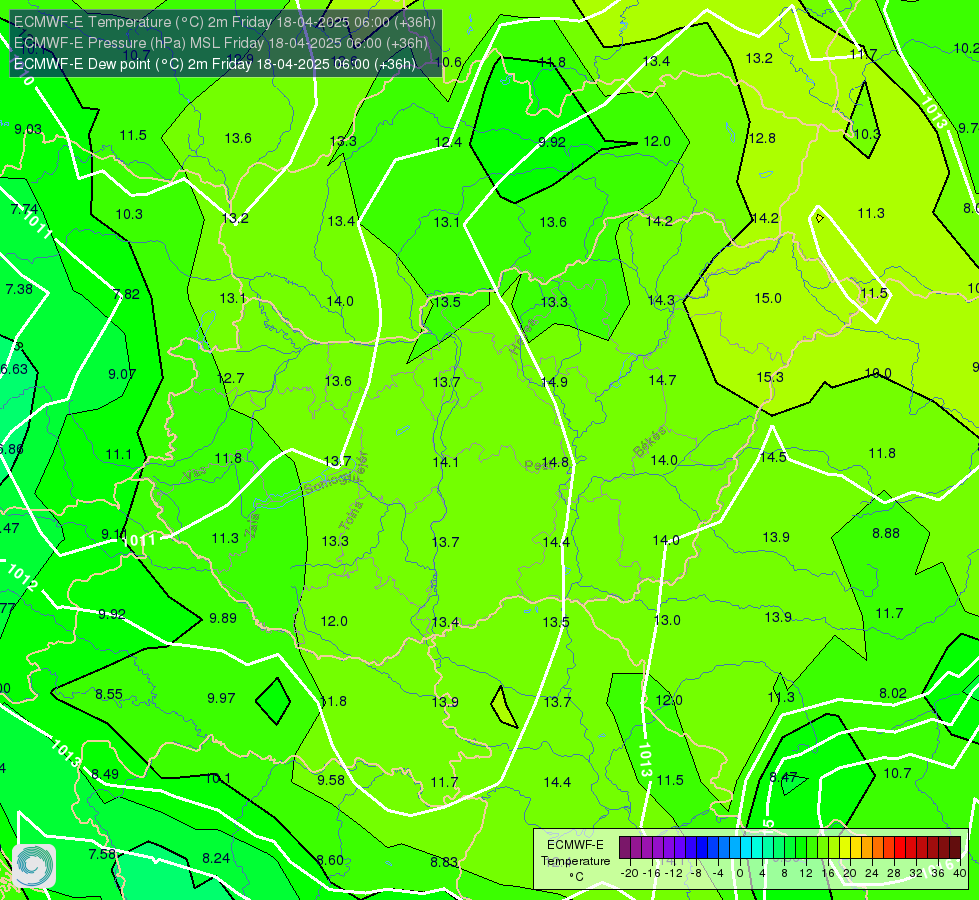Click the cyan legend swatch above 0

(746, 848)
